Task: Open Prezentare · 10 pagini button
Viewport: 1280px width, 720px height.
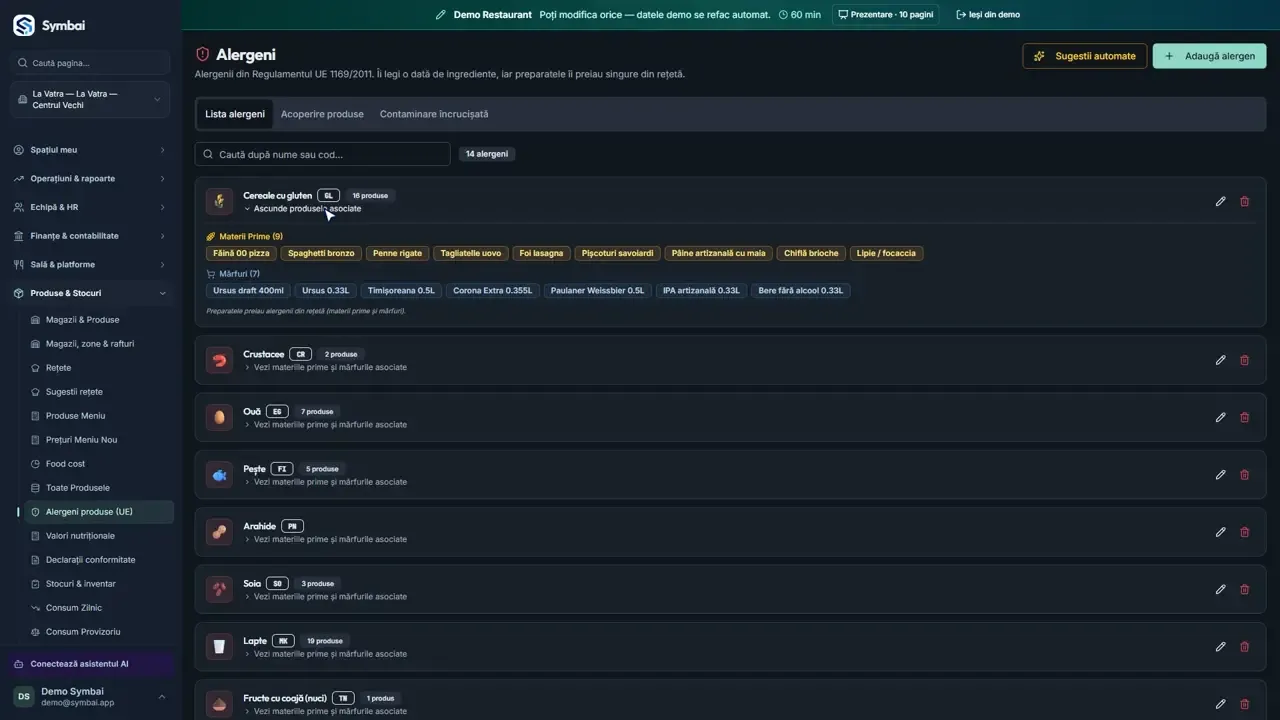Action: [886, 15]
